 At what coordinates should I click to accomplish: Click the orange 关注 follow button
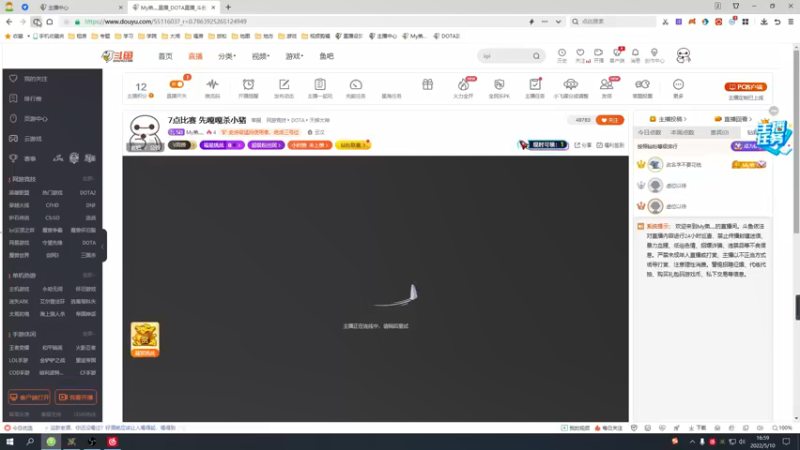pos(610,120)
